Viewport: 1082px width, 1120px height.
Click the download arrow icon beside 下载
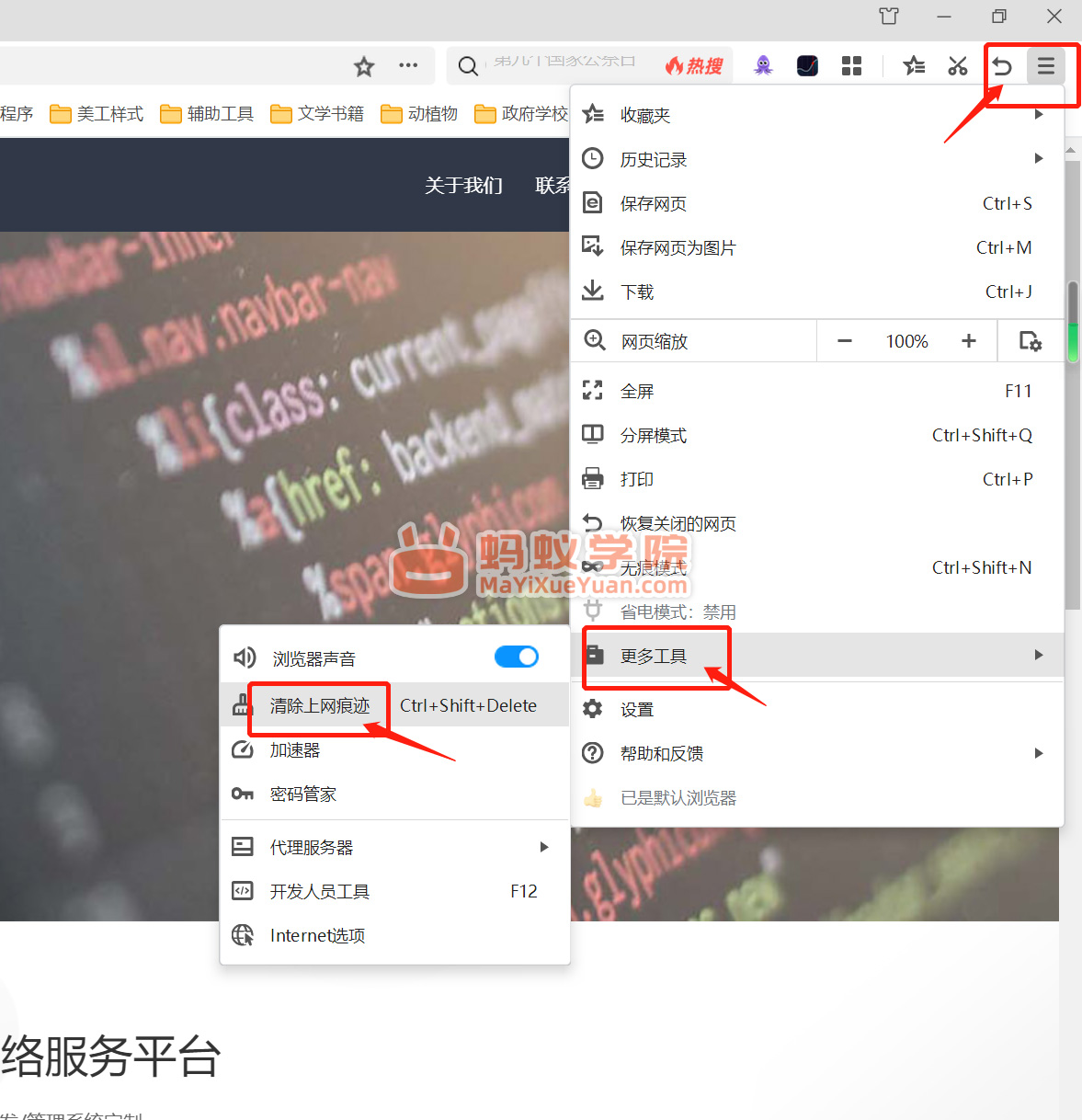click(593, 291)
